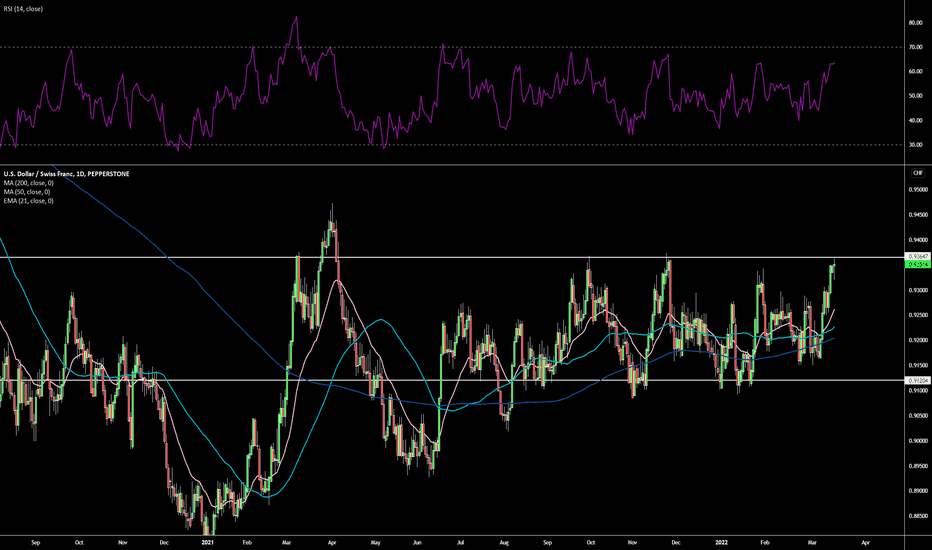932x550 pixels.
Task: Select the RSI (14, close) indicator label
Action: tap(23, 9)
